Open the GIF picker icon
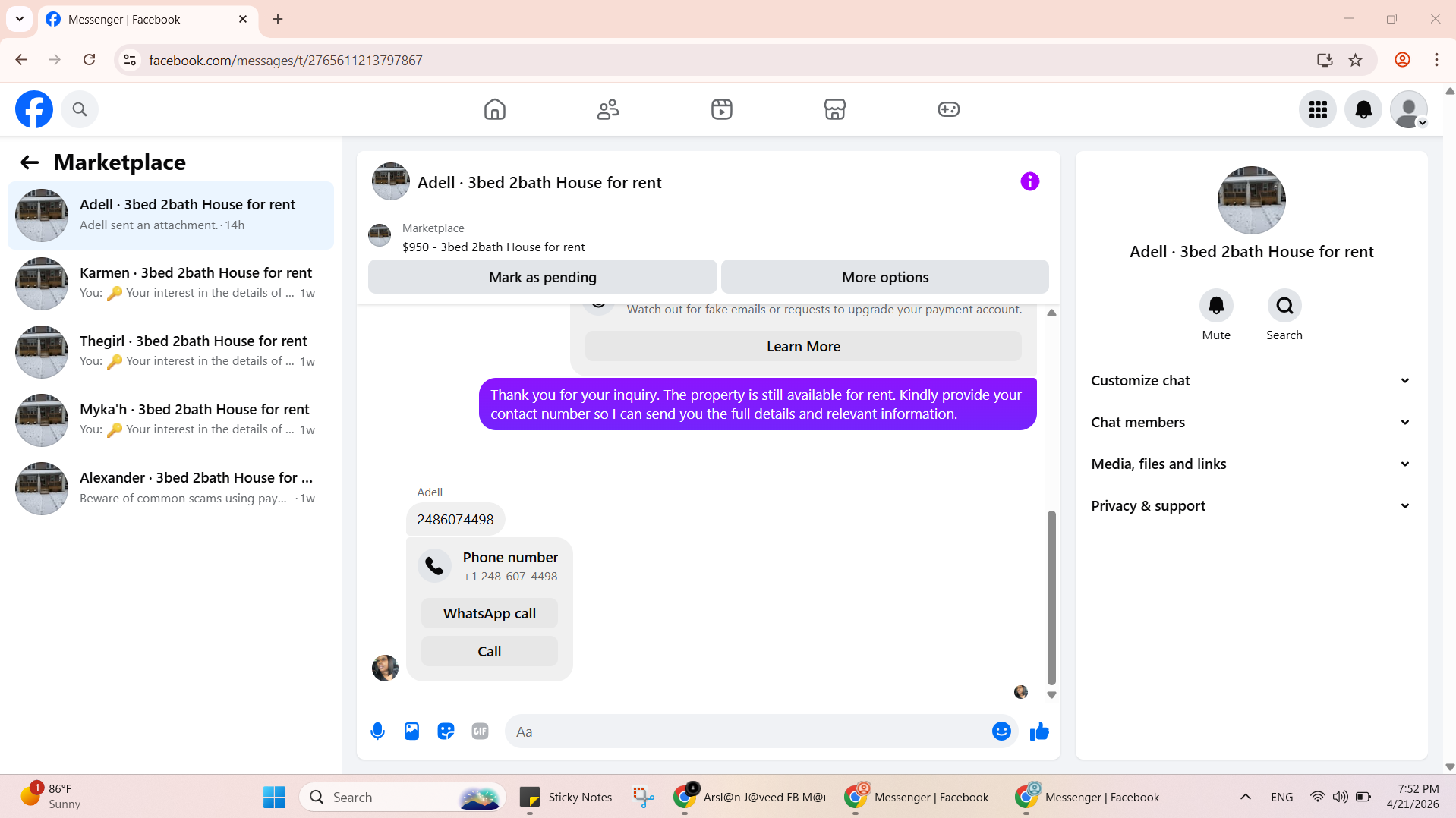This screenshot has width=1456, height=818. [480, 731]
